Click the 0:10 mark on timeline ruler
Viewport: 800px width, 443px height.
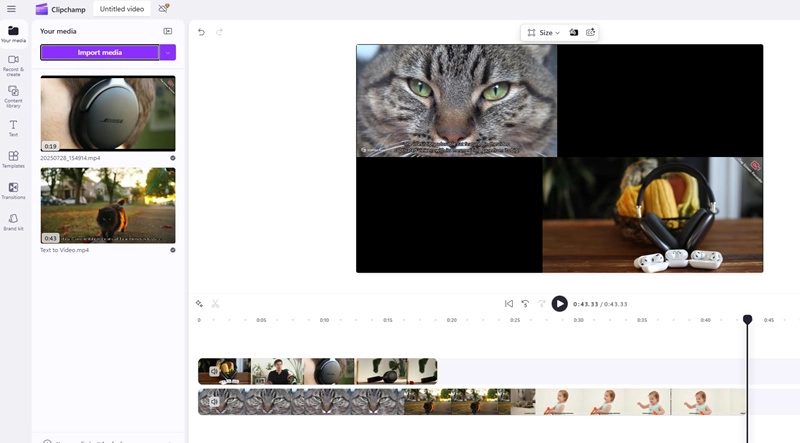(324, 320)
